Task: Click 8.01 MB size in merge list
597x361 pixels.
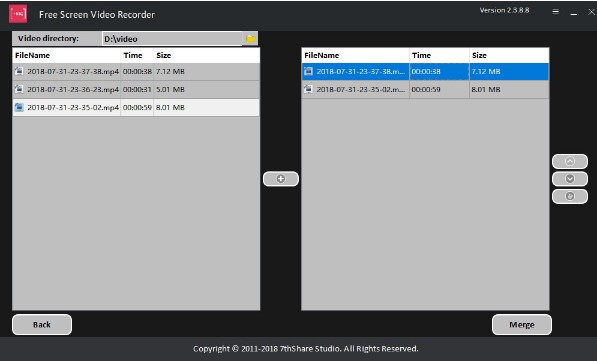Action: tap(486, 89)
